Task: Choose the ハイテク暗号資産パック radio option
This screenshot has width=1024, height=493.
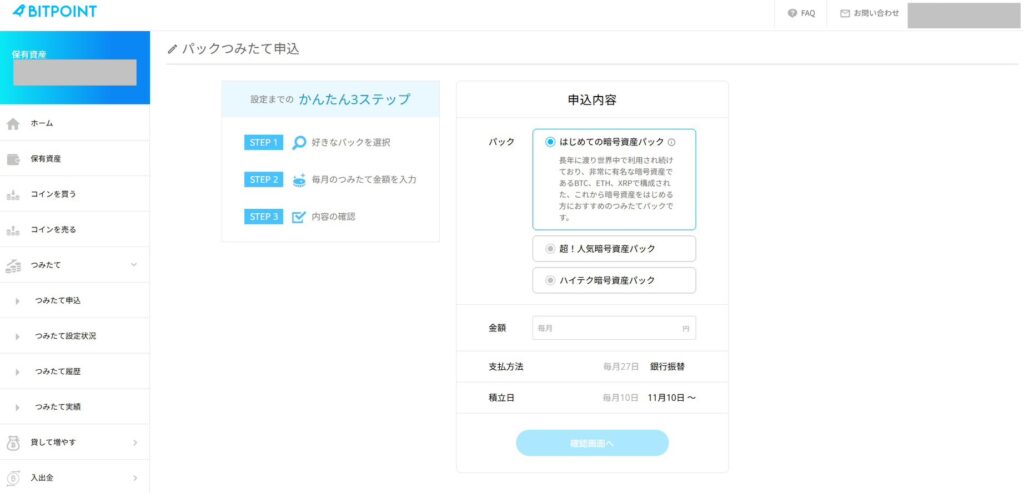Action: coord(550,281)
